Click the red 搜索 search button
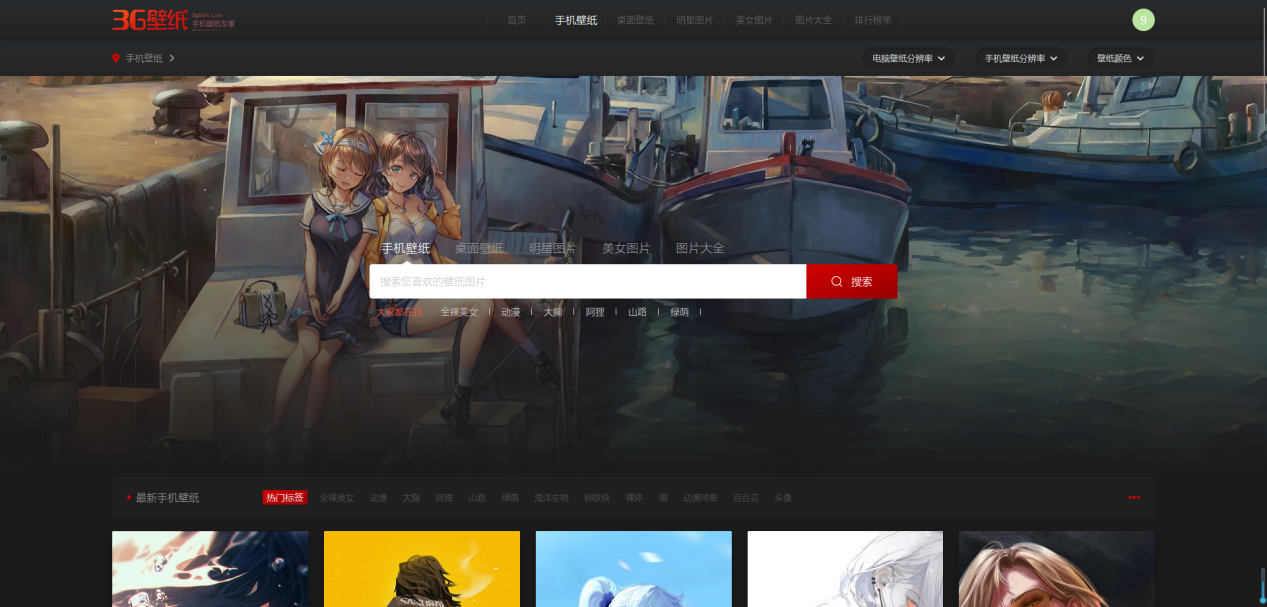Image resolution: width=1267 pixels, height=607 pixels. (x=852, y=281)
